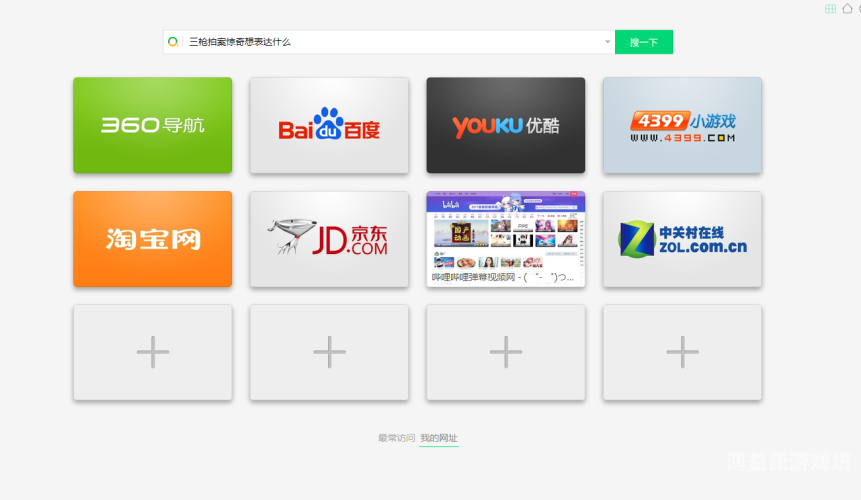Expand the search box suggestions dropdown arrow
This screenshot has height=500, width=861.
[x=607, y=42]
